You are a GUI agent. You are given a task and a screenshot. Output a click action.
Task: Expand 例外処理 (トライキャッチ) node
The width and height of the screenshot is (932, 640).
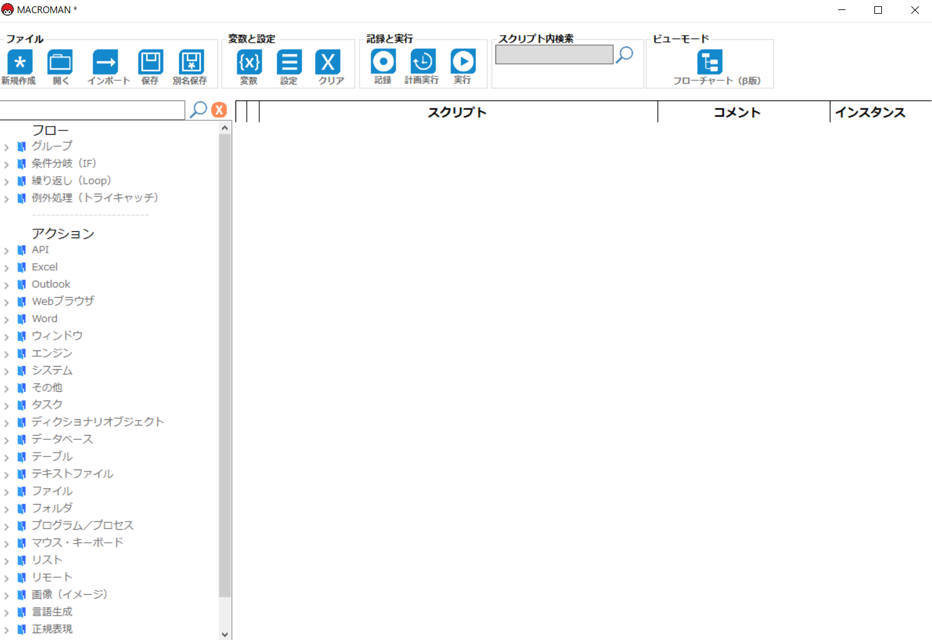pyautogui.click(x=6, y=198)
